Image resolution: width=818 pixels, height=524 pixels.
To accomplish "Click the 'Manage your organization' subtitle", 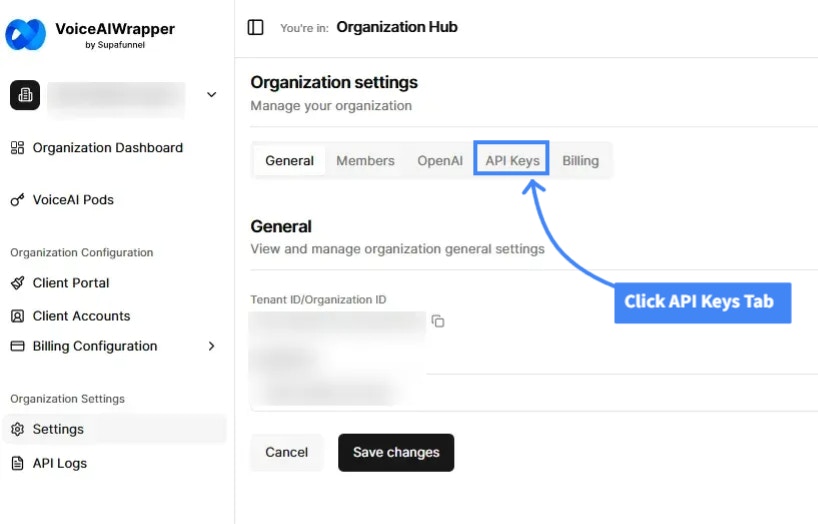I will [x=331, y=106].
